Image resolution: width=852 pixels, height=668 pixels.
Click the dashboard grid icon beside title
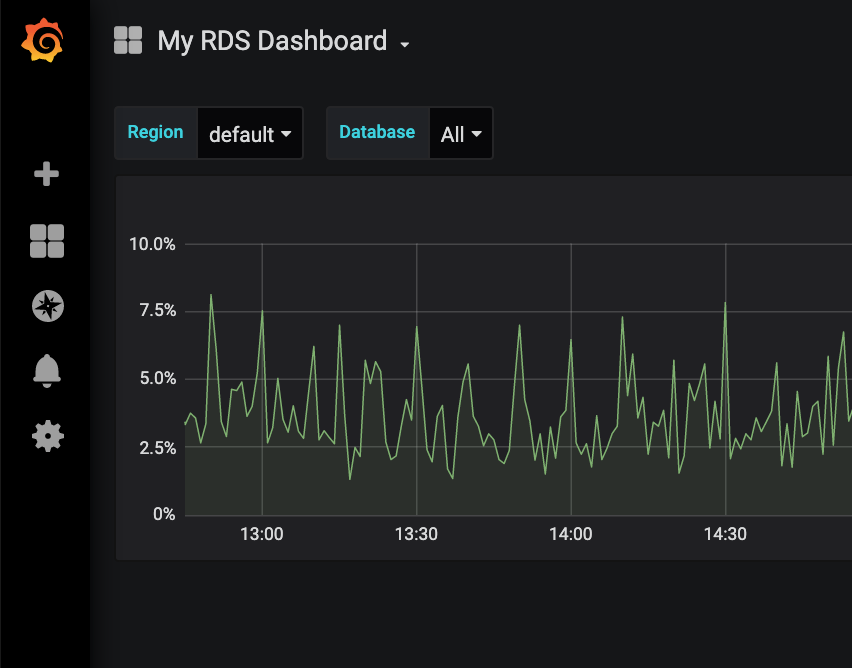(128, 40)
